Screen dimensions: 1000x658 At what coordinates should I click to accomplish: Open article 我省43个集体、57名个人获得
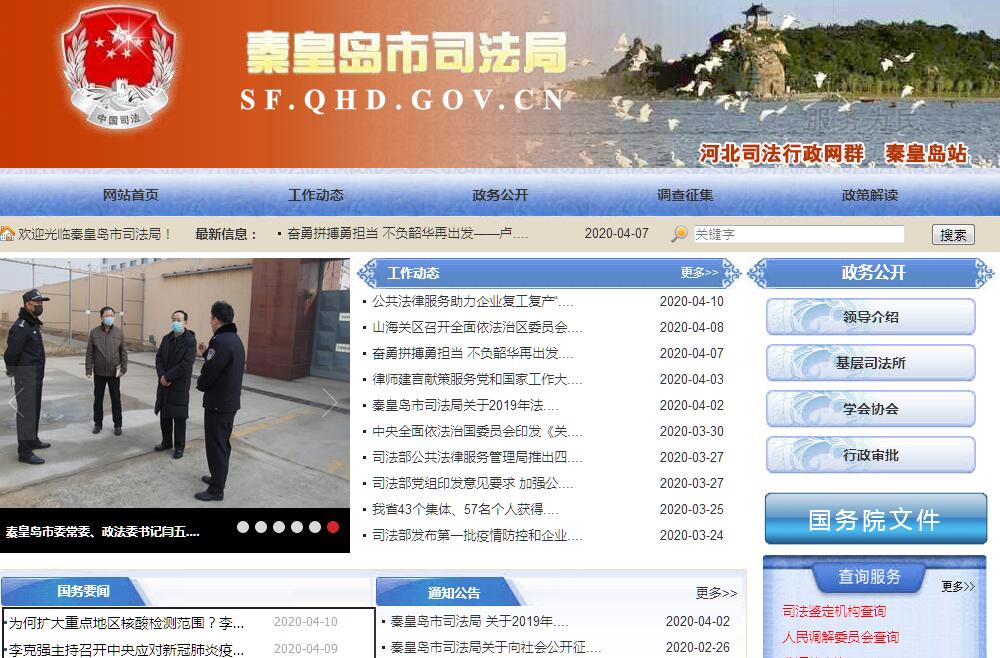465,509
